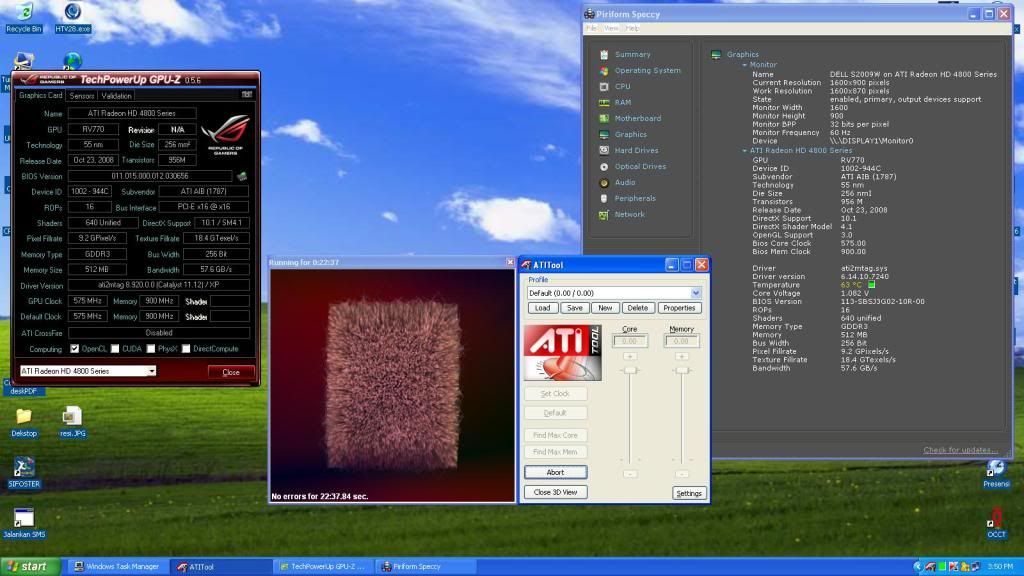Viewport: 1024px width, 576px height.
Task: Click the BIOS save chip icon in GPU-Z
Action: point(242,176)
